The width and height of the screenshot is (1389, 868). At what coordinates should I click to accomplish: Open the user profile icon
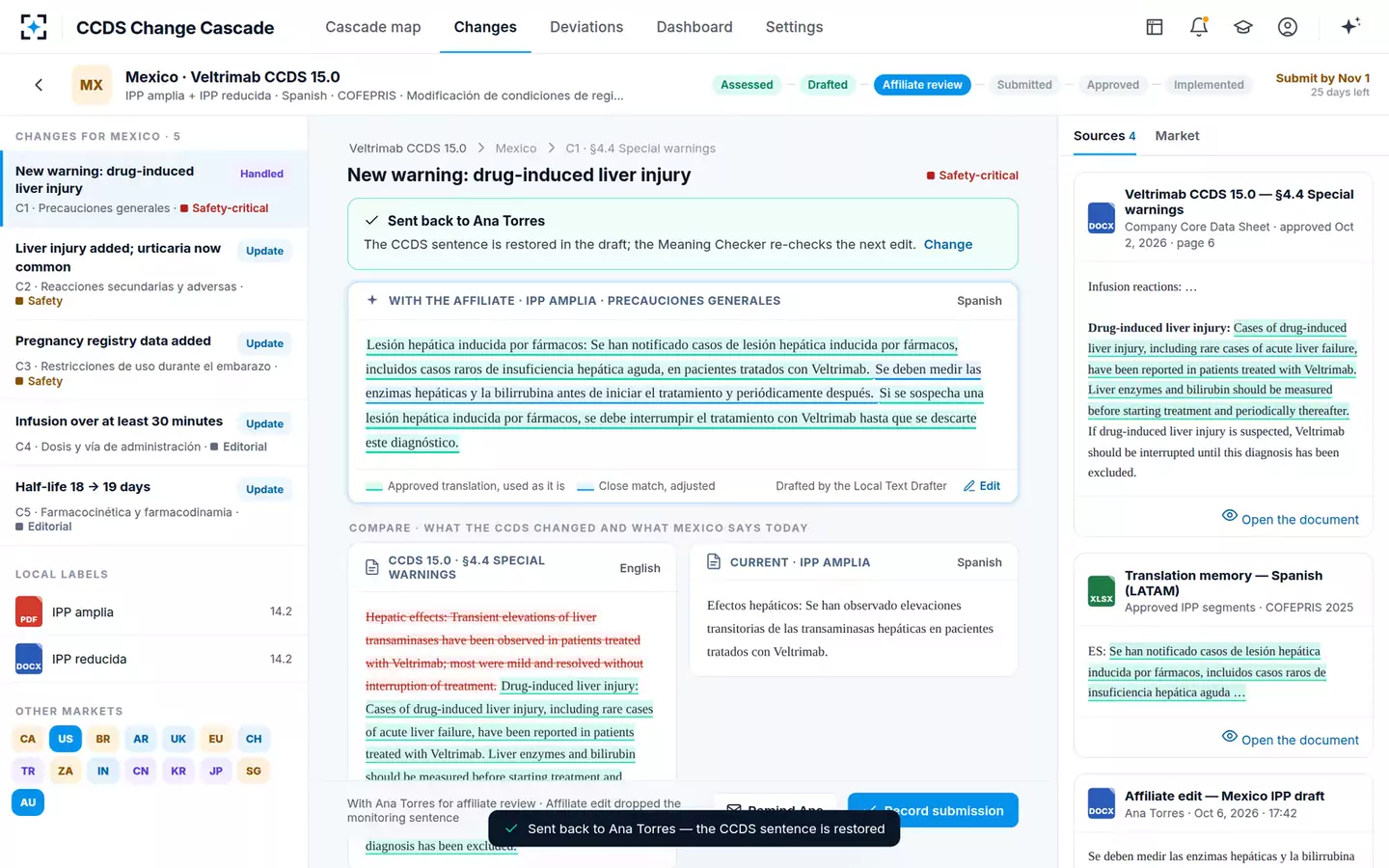[x=1288, y=27]
